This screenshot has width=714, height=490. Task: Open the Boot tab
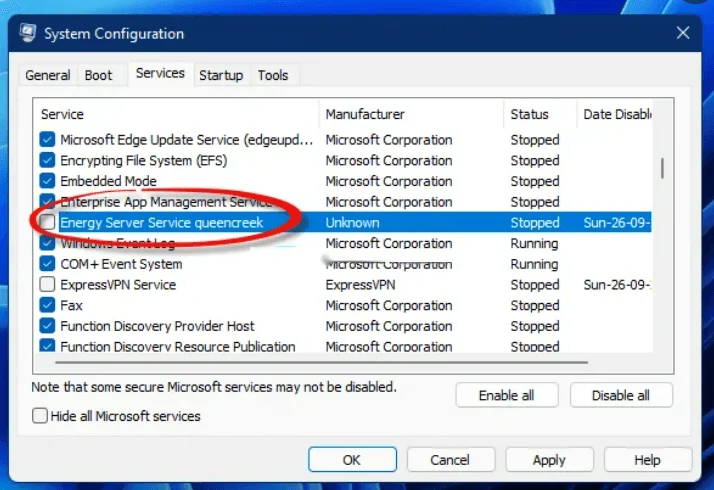tap(98, 75)
